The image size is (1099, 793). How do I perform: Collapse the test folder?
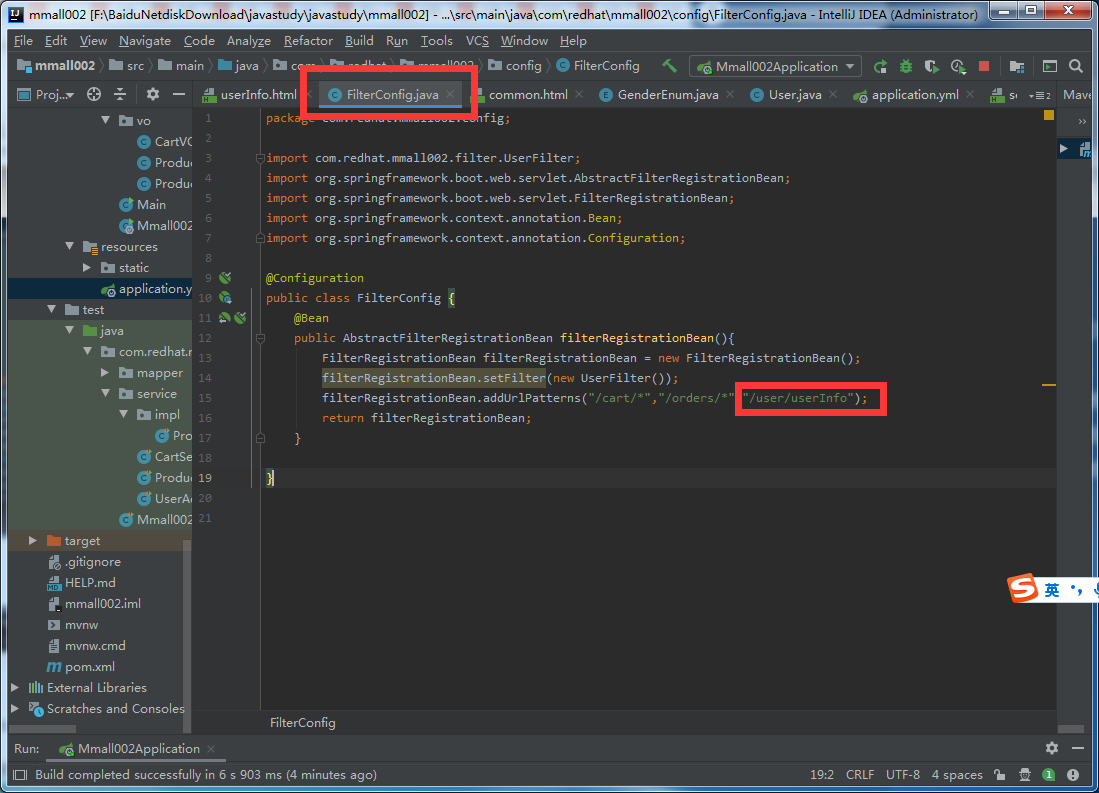51,309
